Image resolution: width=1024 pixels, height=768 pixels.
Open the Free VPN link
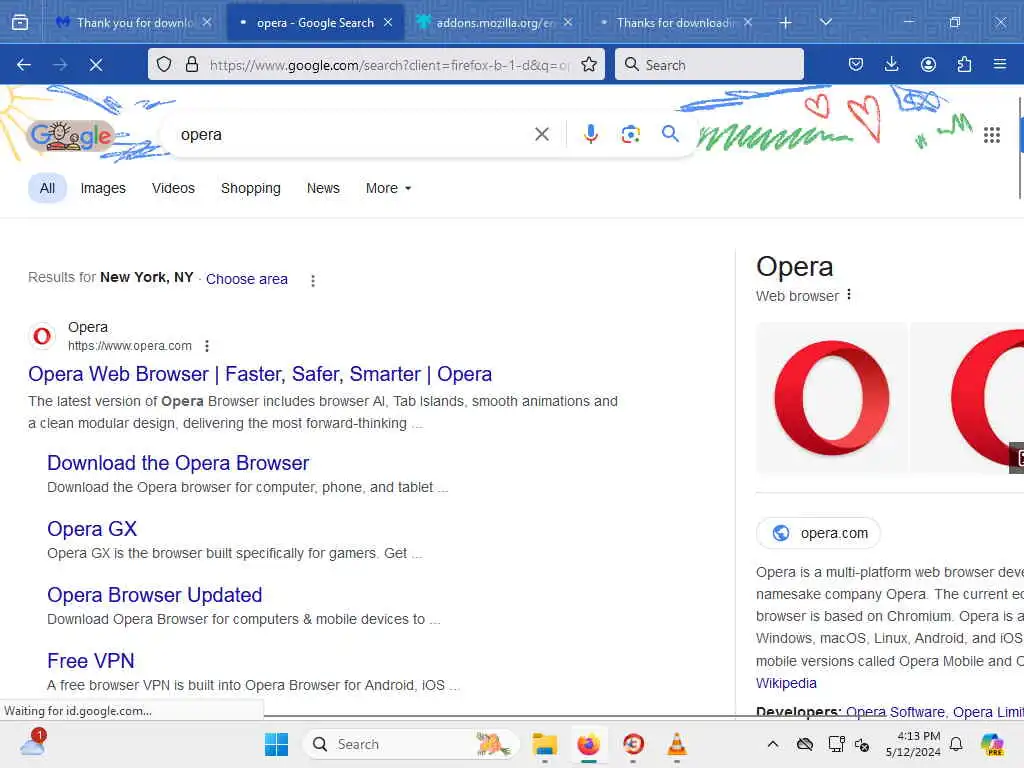click(x=91, y=661)
